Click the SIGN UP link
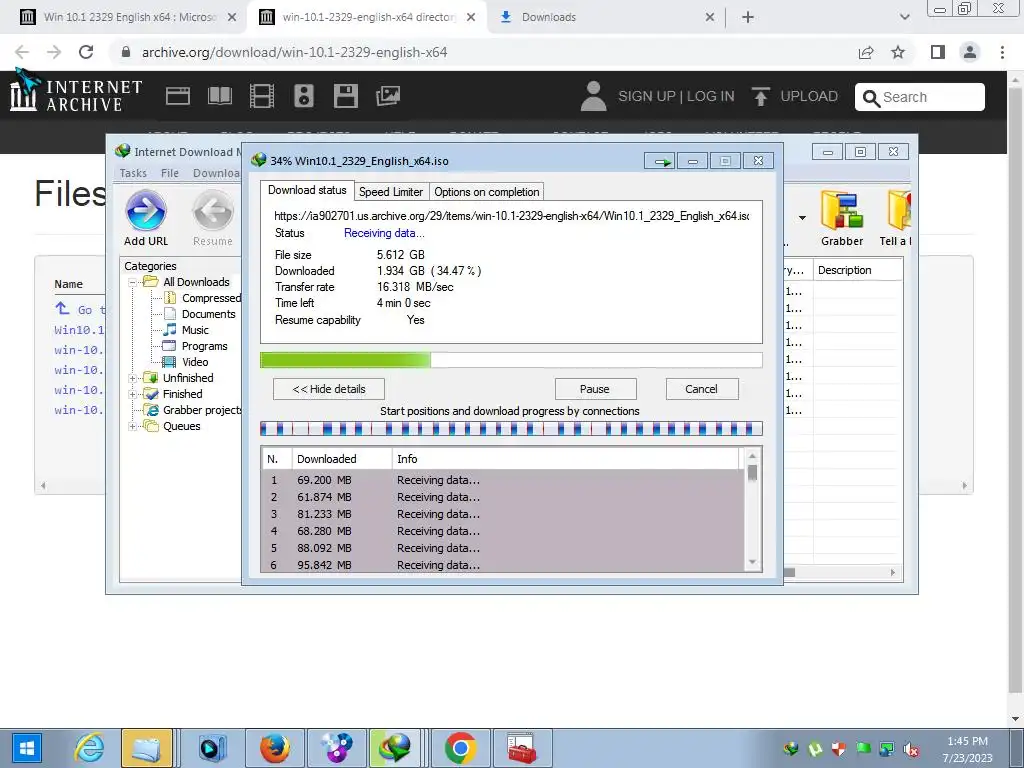The height and width of the screenshot is (768, 1024). point(647,96)
